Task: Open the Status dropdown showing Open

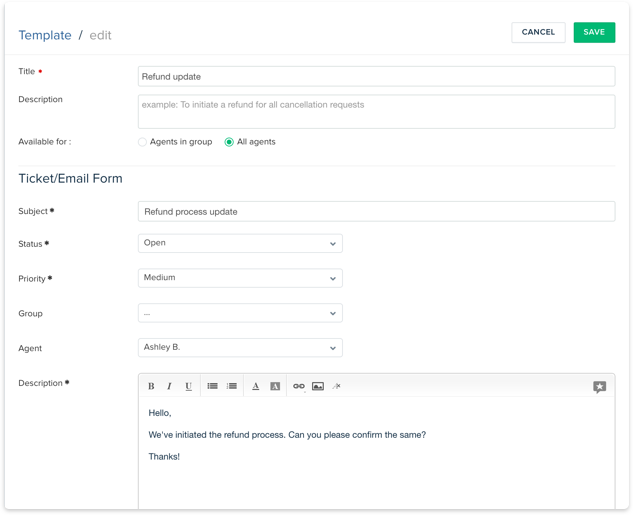Action: tap(240, 243)
